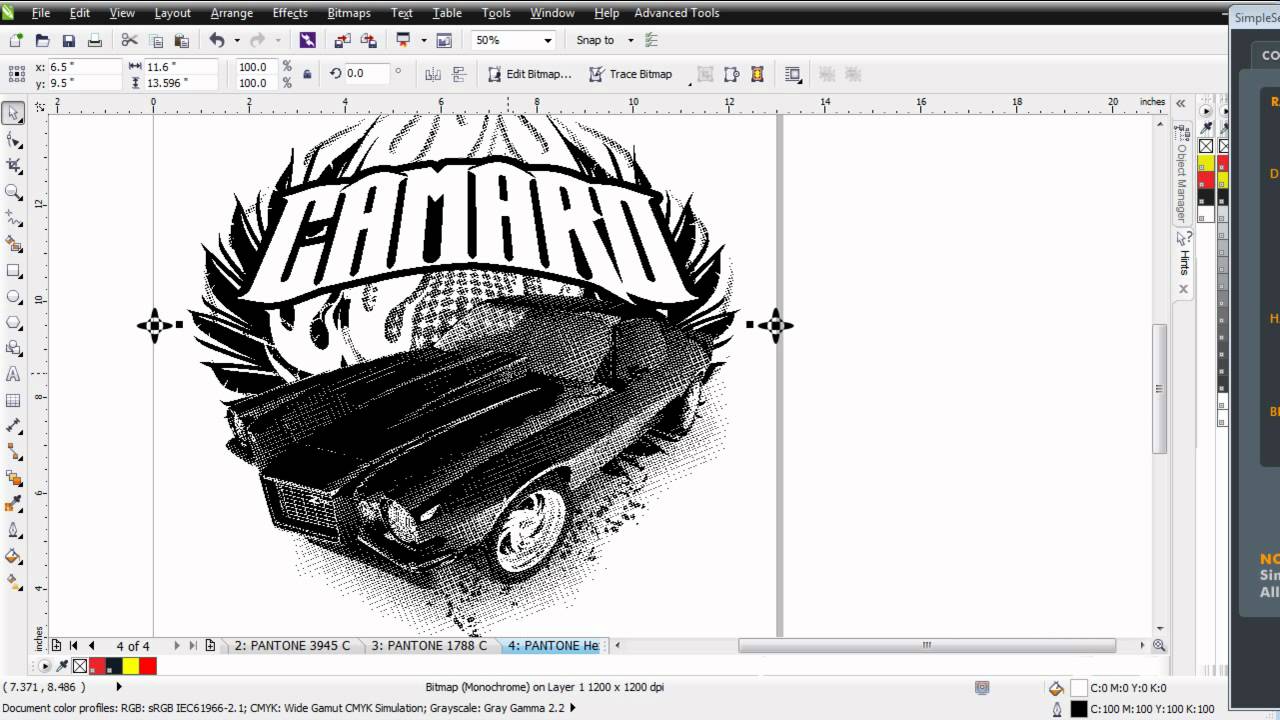Select the Ellipse tool
The height and width of the screenshot is (720, 1280).
pos(14,296)
